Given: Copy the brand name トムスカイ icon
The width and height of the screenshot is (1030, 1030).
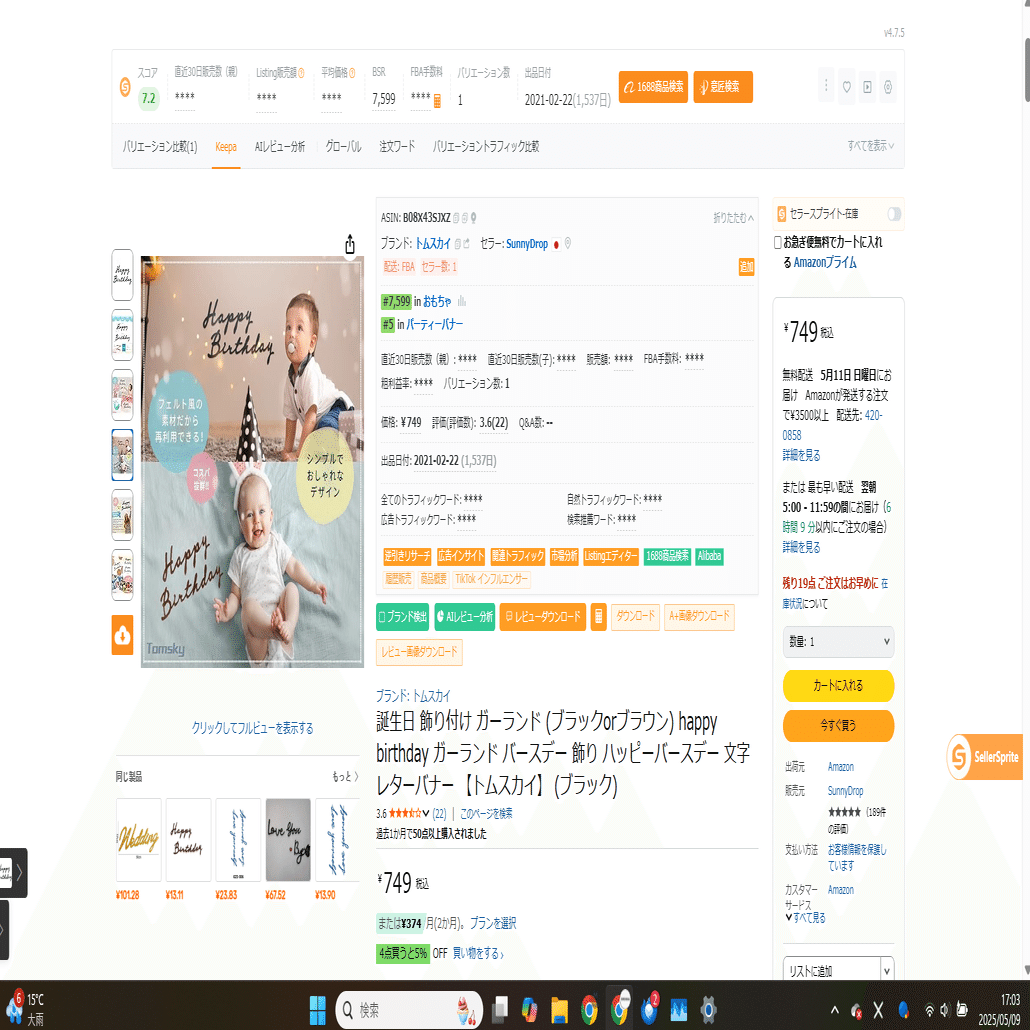Looking at the screenshot, I should pyautogui.click(x=458, y=244).
